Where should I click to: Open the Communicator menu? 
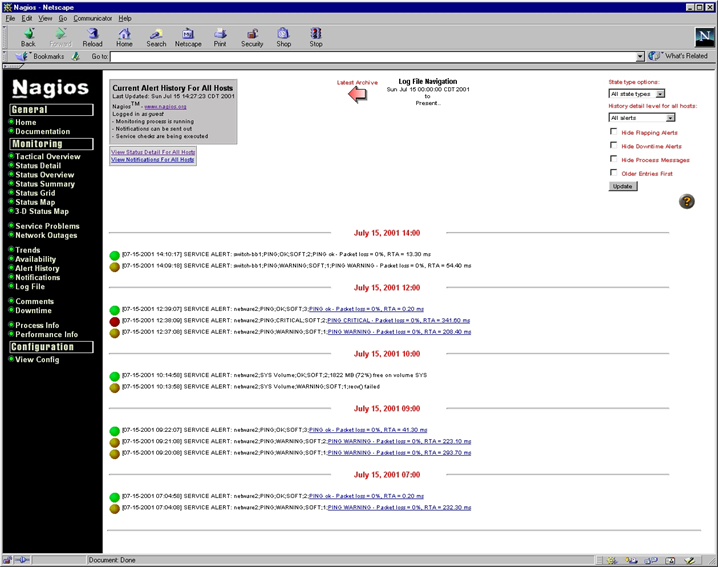[92, 18]
